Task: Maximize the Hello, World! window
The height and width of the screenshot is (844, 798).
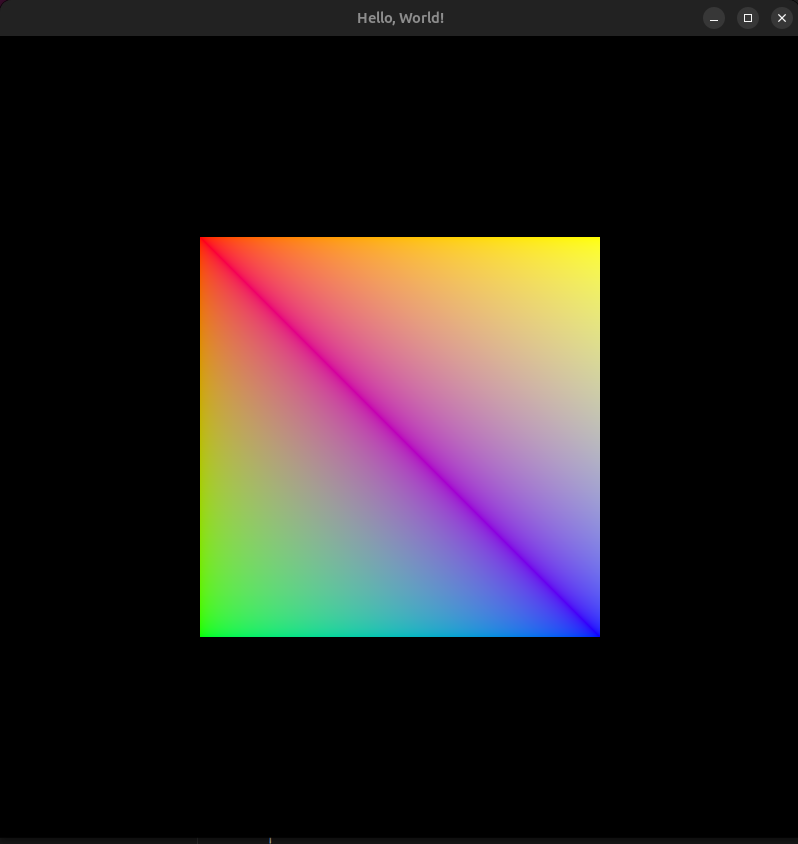Action: pyautogui.click(x=747, y=18)
